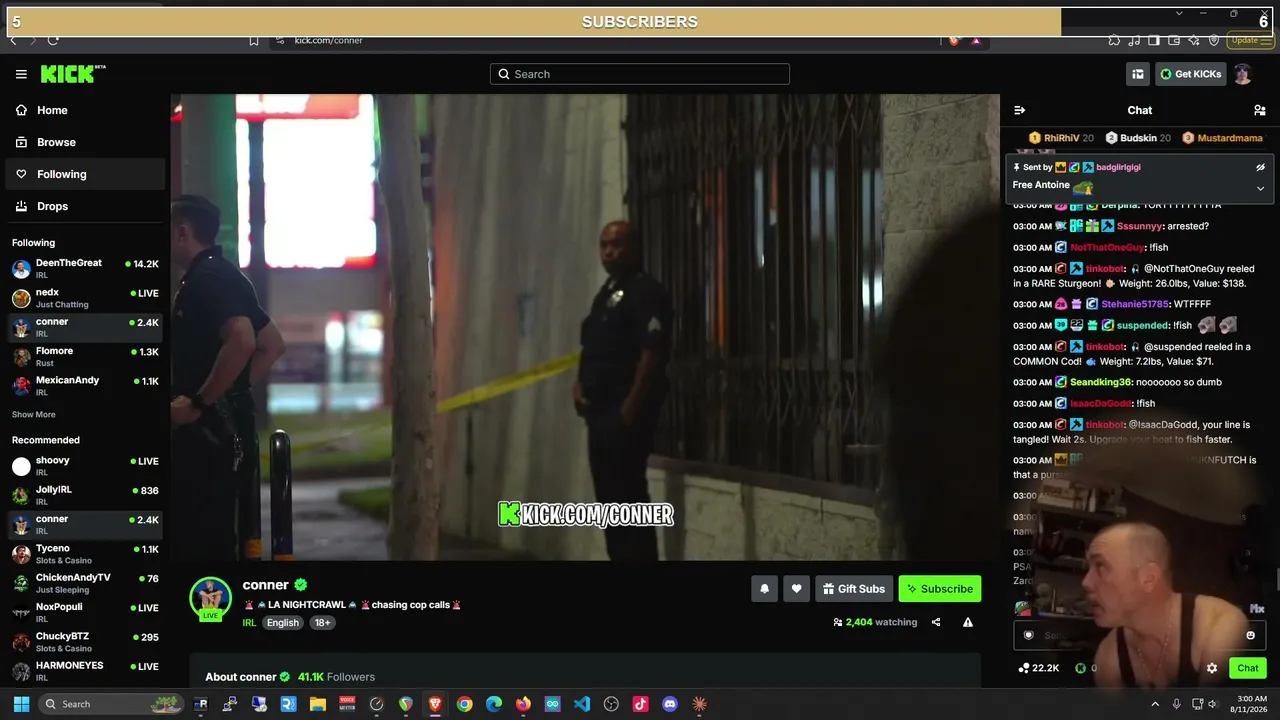Viewport: 1280px width, 720px height.
Task: Open the emote picker smiley
Action: 1250,635
